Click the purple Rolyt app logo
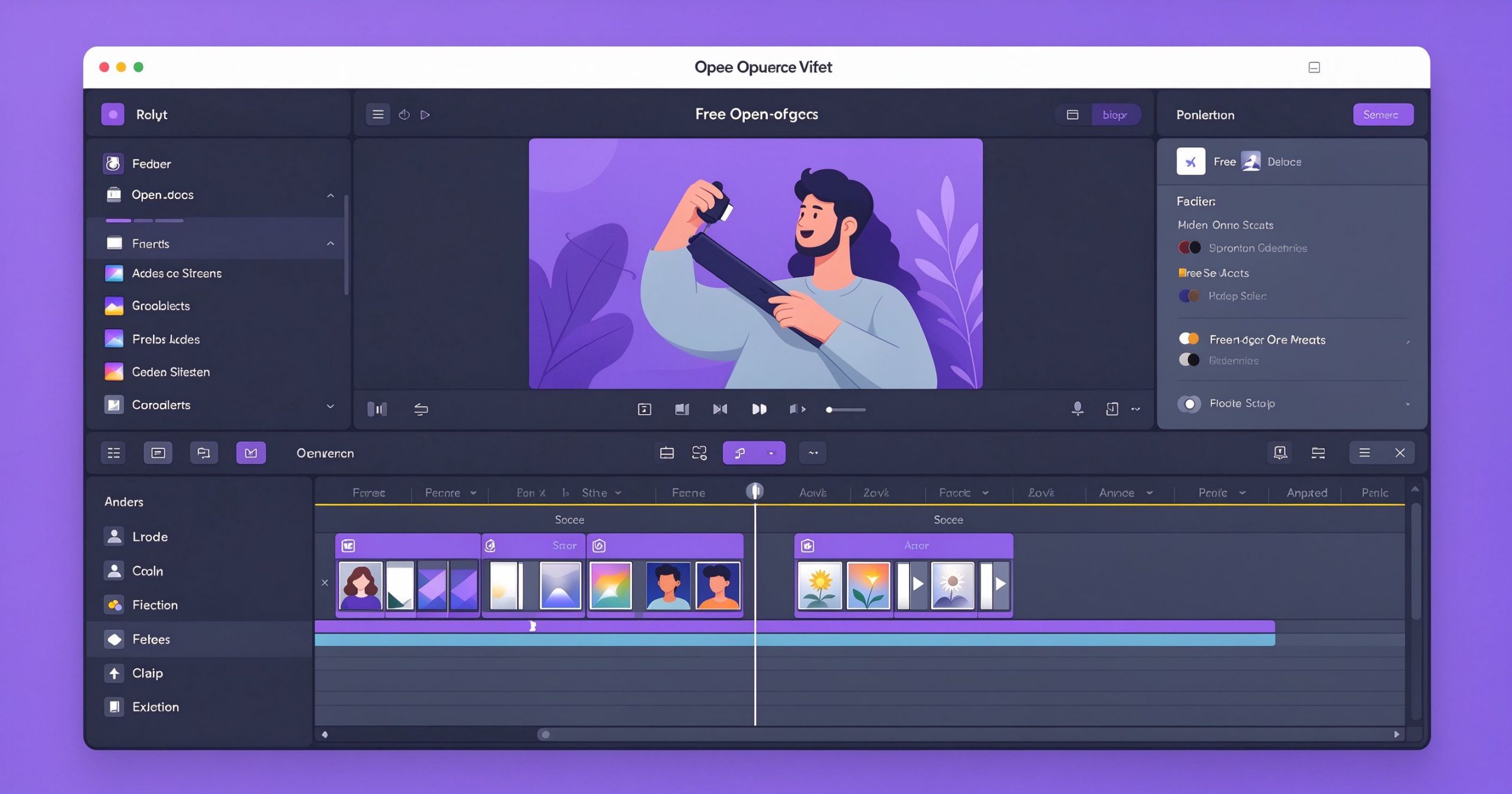The image size is (1512, 794). [113, 114]
